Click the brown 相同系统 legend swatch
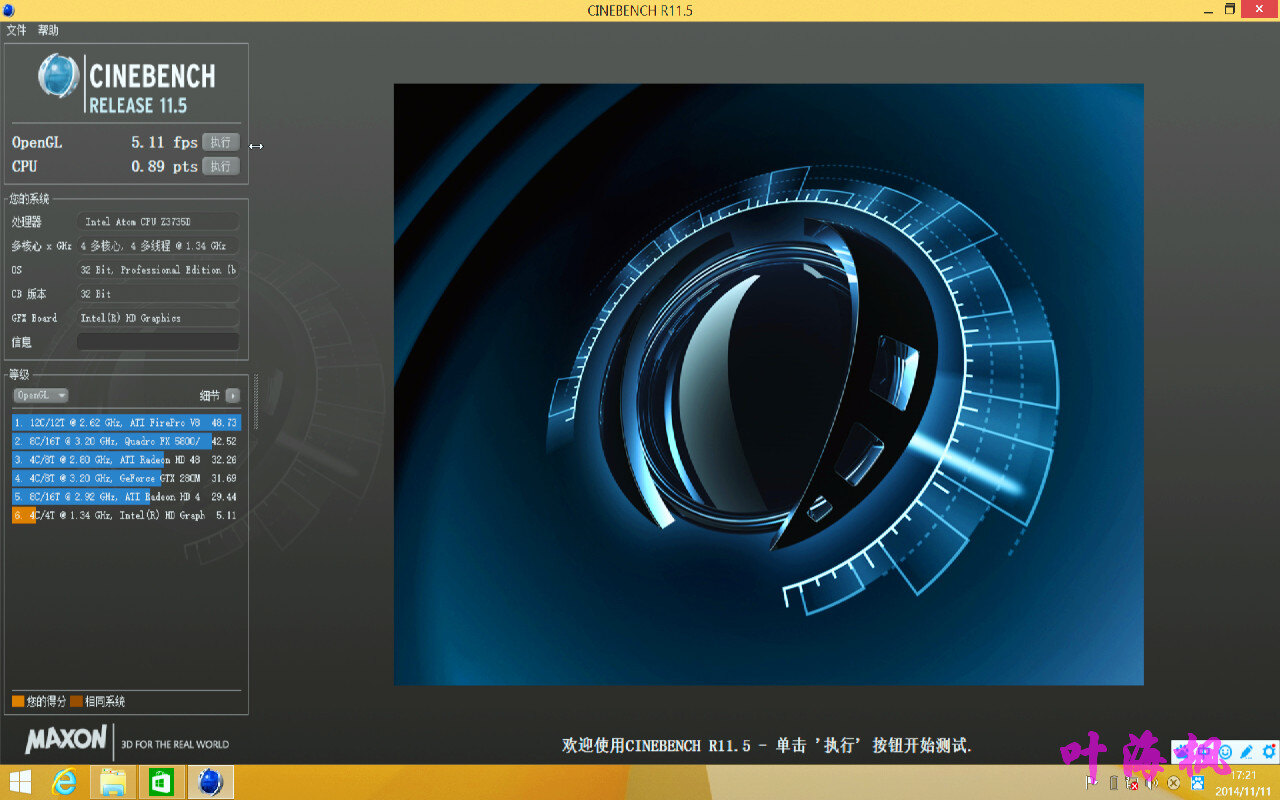Image resolution: width=1280 pixels, height=800 pixels. click(x=76, y=701)
